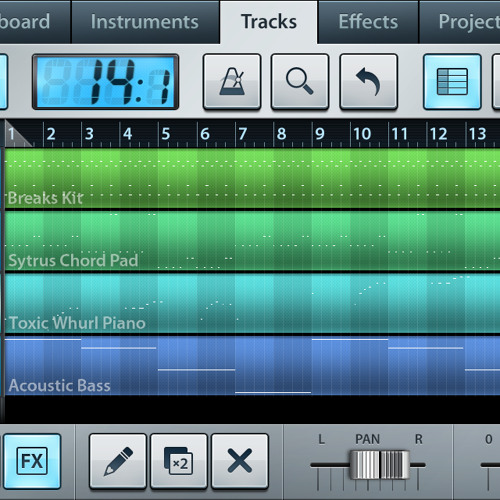Toggle the track list view button
The width and height of the screenshot is (500, 500).
[x=452, y=81]
